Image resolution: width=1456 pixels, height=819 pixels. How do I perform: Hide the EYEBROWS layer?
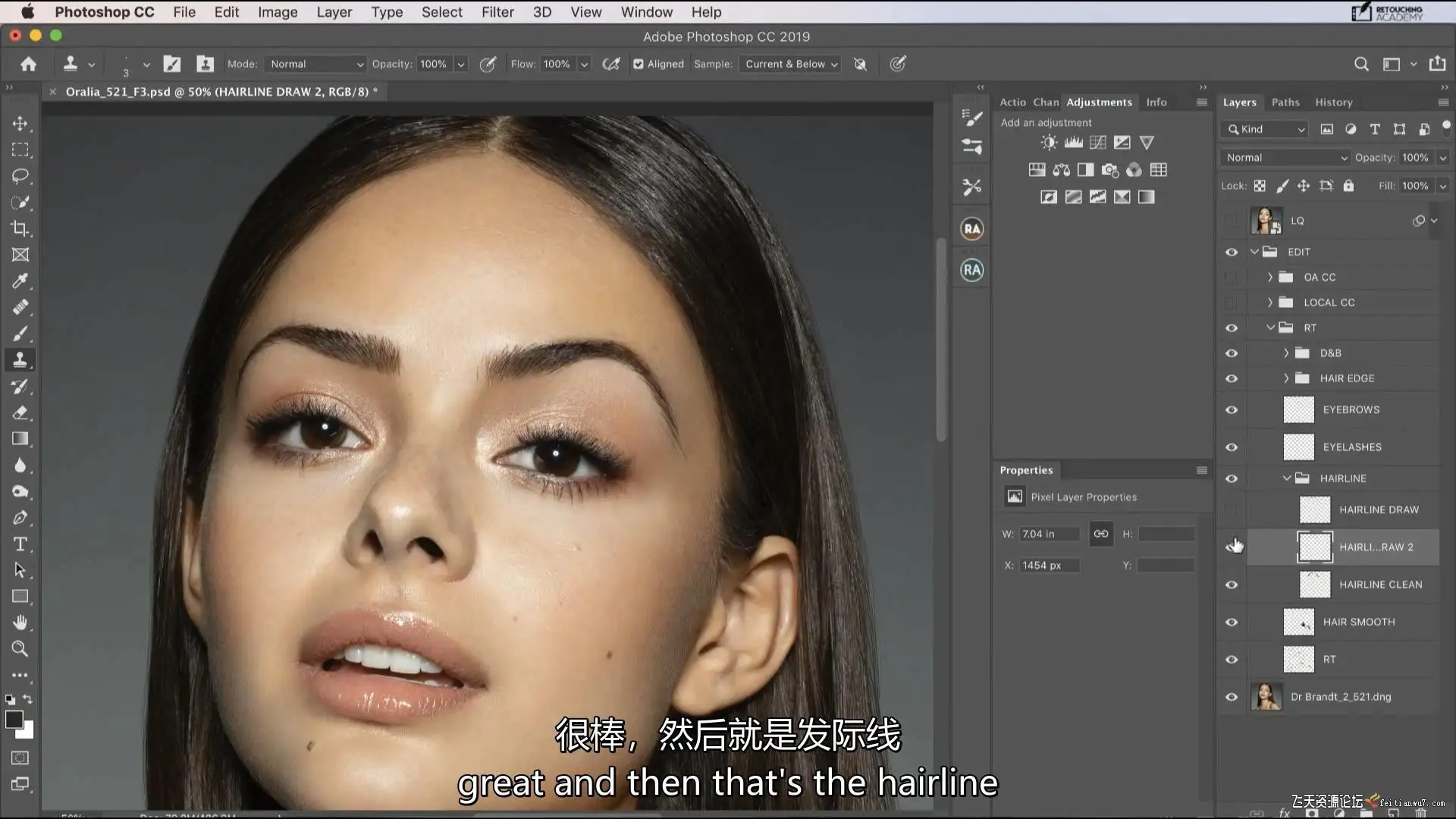click(1232, 409)
